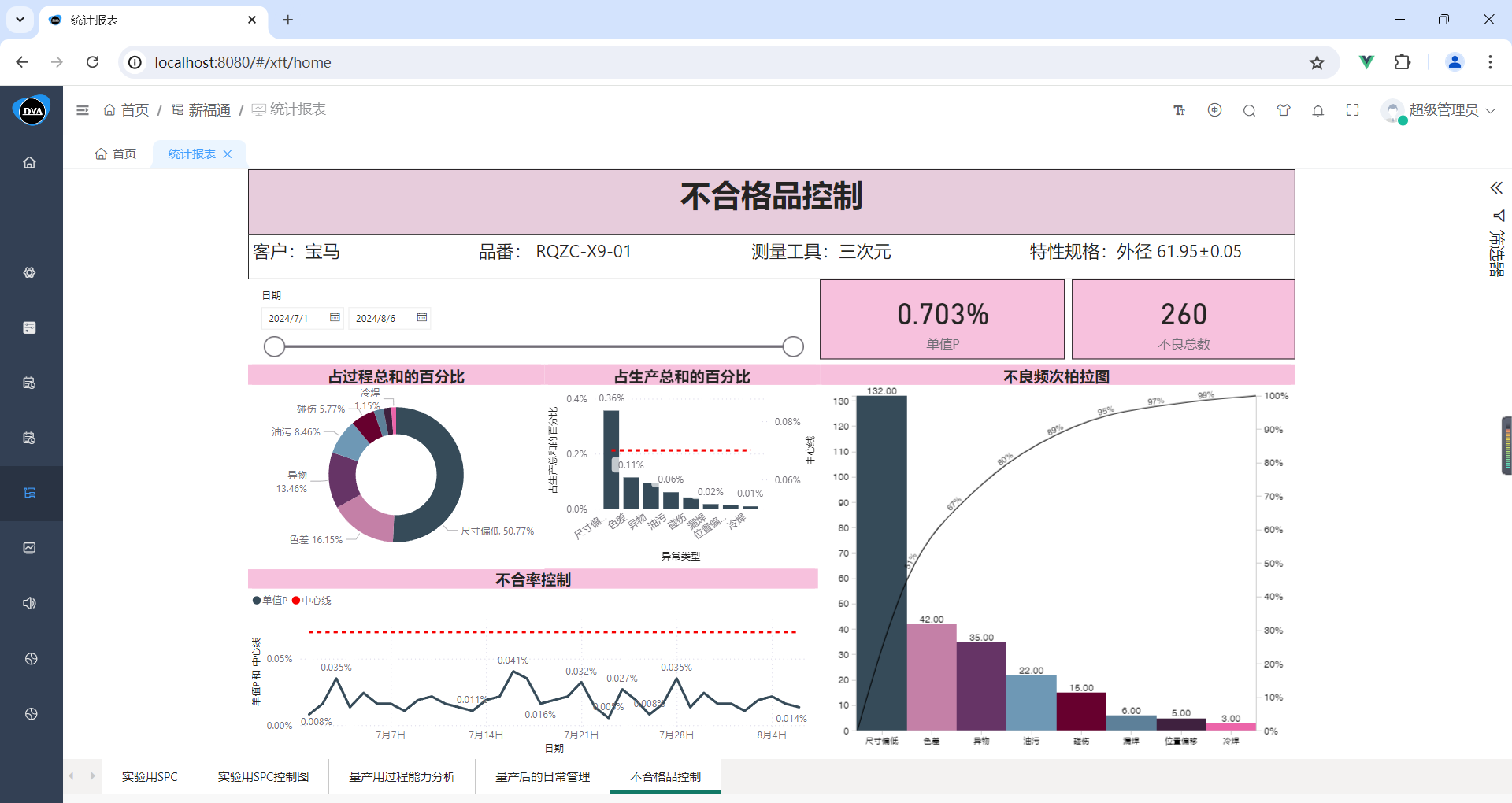Screen dimensions: 1512x803
Task: Select the 22.00 油污 Pareto bar
Action: point(1032,703)
